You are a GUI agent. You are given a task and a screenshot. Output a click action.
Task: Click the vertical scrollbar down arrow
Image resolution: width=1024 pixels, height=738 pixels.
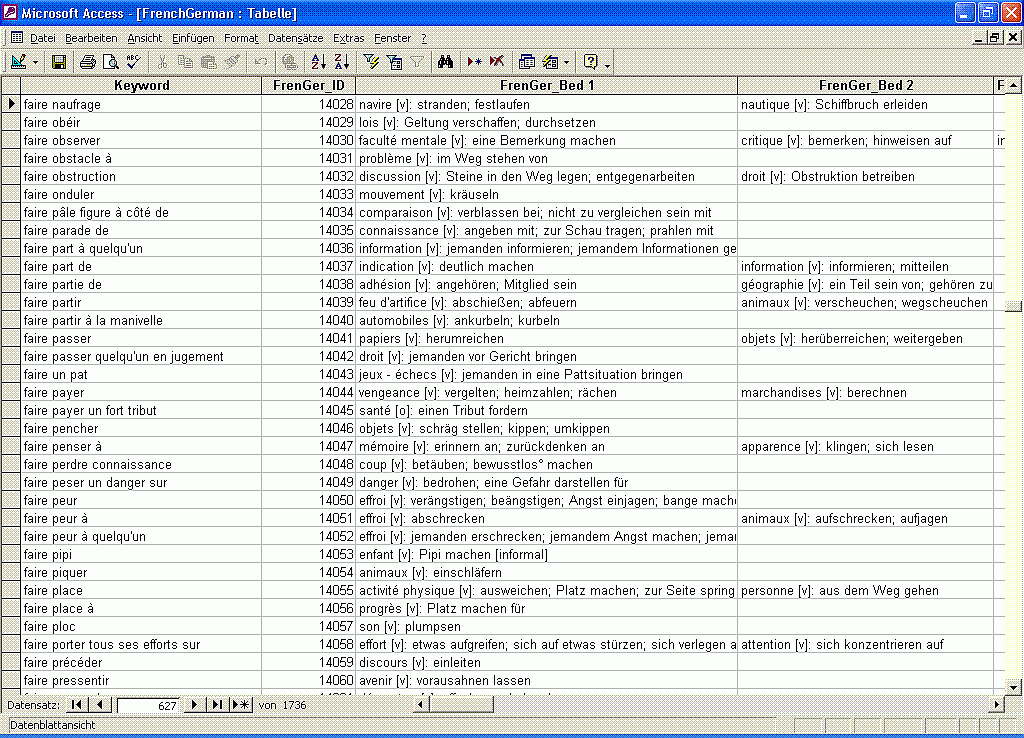[x=1013, y=686]
